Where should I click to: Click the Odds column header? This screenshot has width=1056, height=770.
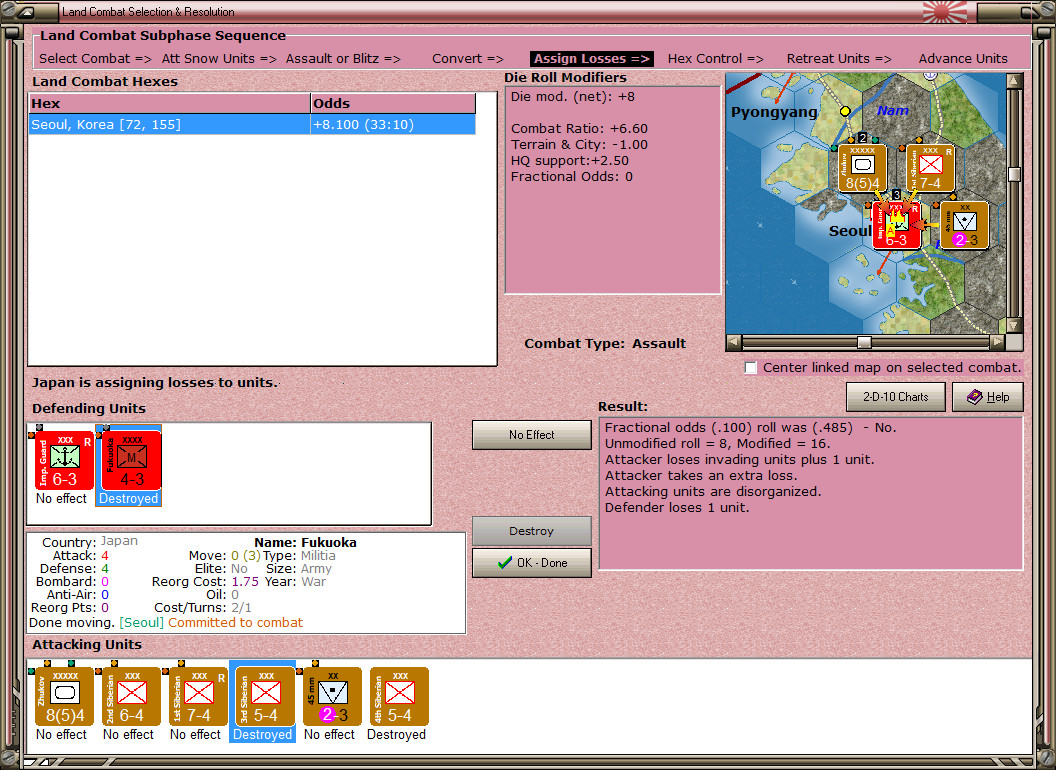tap(393, 104)
